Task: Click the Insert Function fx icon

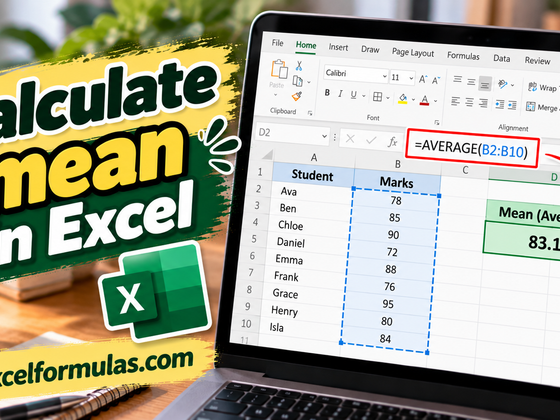Action: click(392, 142)
